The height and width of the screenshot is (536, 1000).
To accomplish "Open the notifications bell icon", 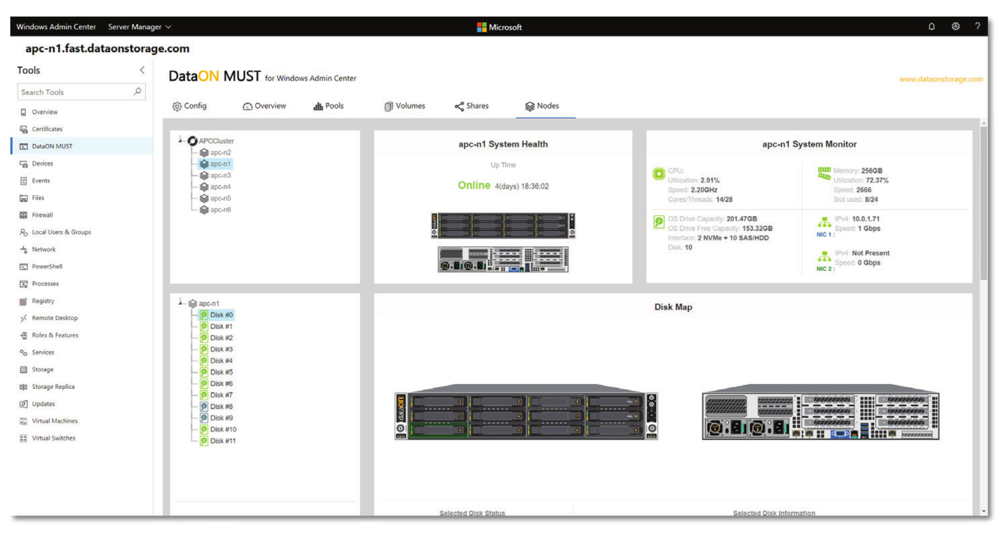I will [931, 27].
